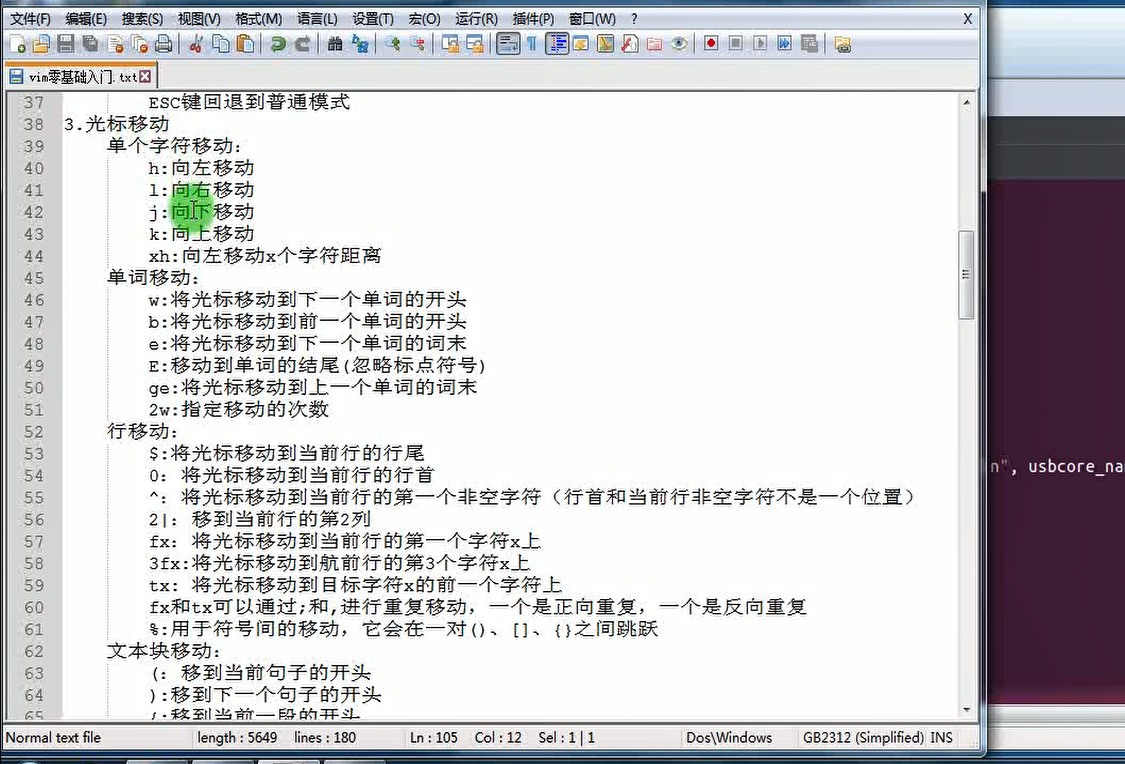1125x764 pixels.
Task: Open the 插件(P) menu
Action: coord(533,19)
